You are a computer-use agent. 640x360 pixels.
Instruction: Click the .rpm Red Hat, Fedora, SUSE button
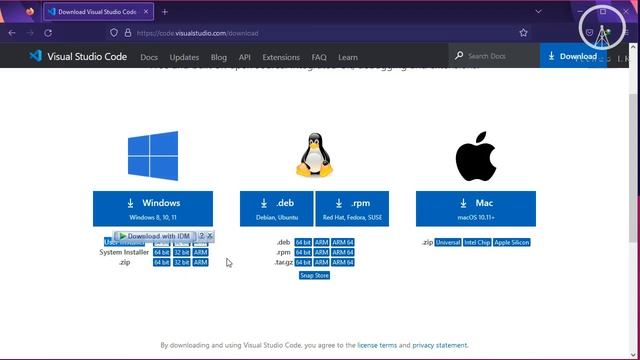[352, 209]
